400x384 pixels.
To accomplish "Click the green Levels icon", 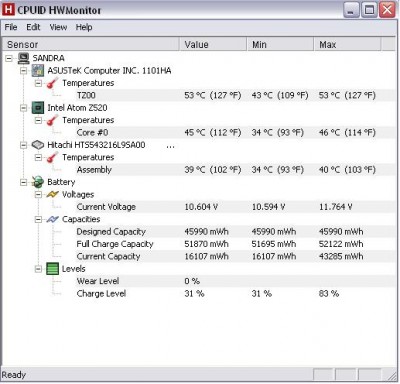I will 52,269.
